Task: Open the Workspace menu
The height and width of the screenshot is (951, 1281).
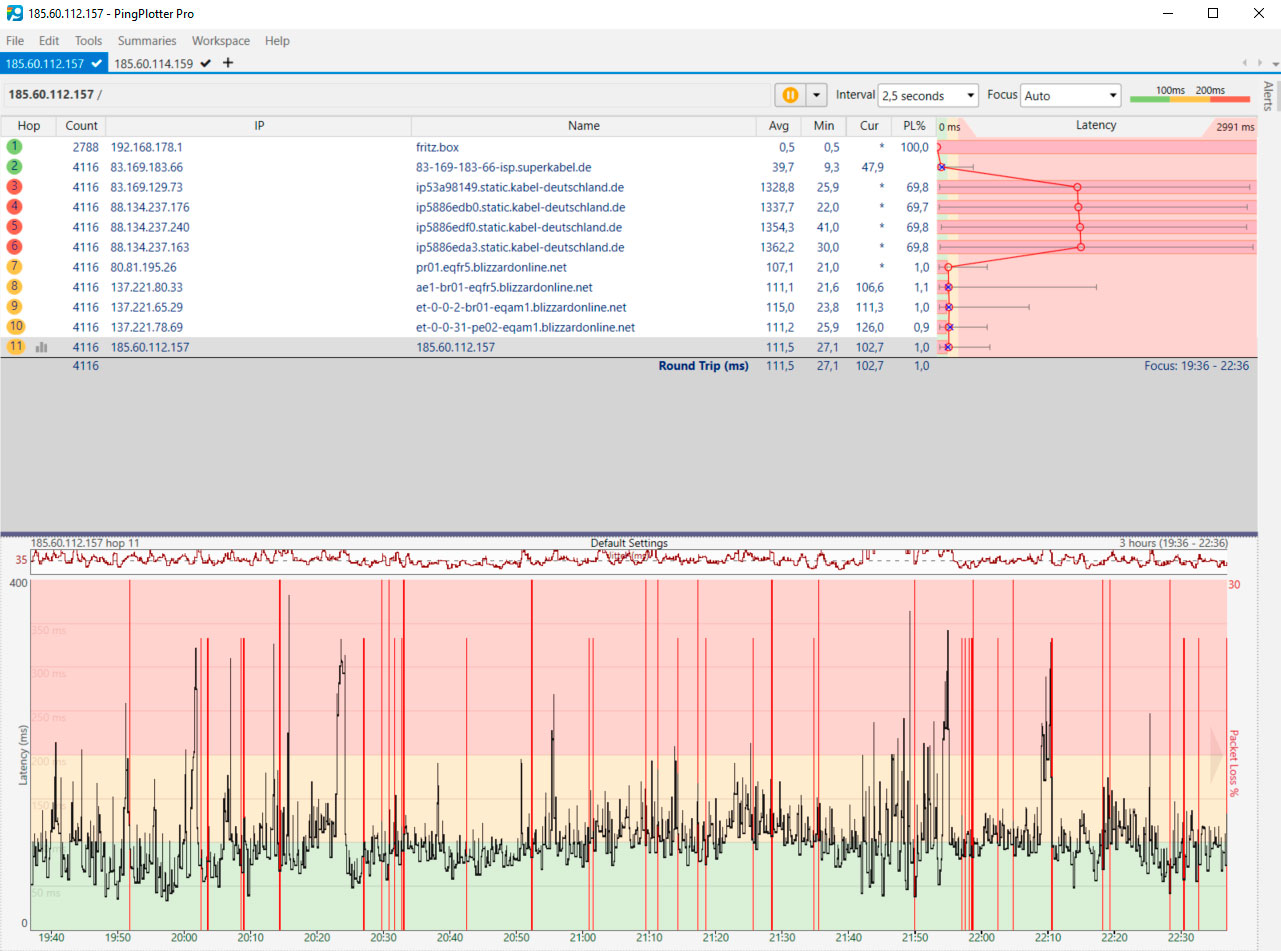Action: (221, 41)
